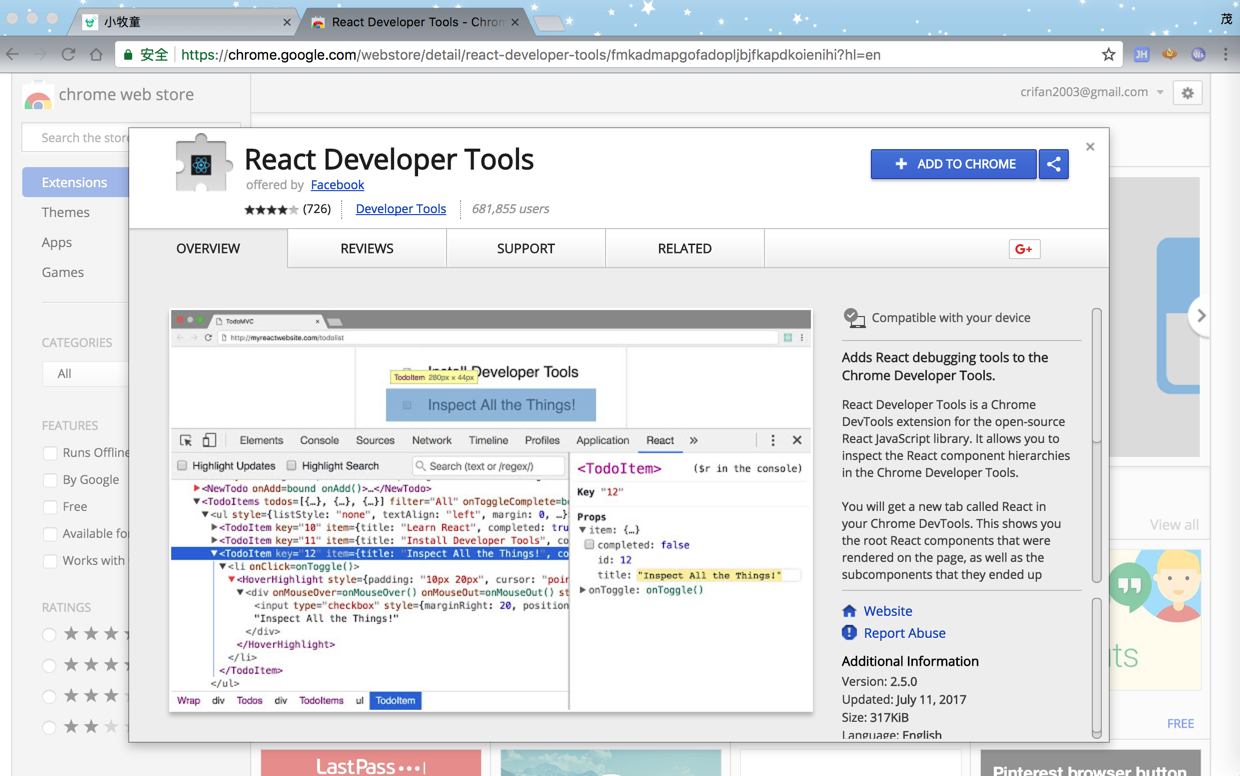
Task: Check the Free feature checkbox
Action: [x=50, y=507]
